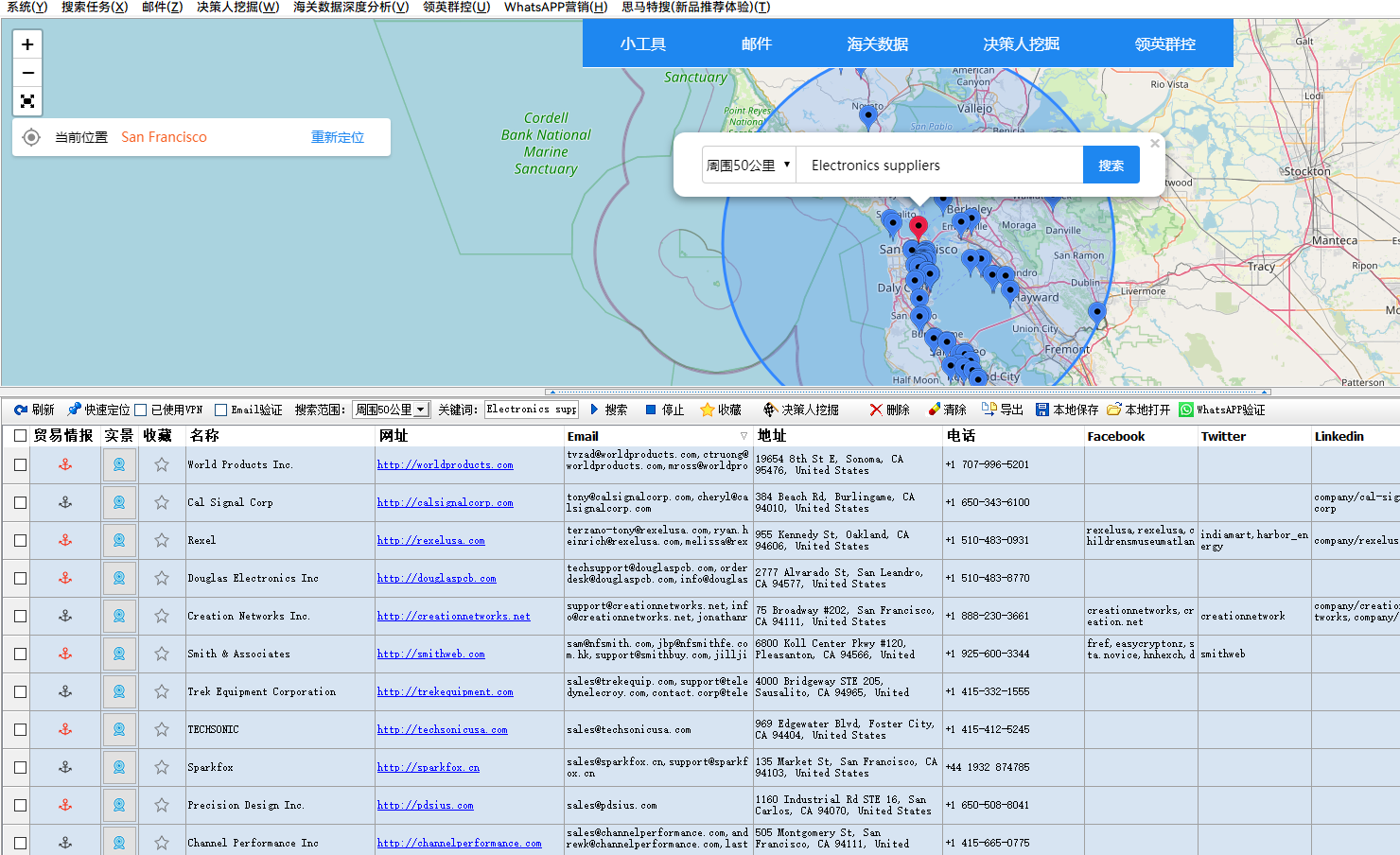This screenshot has width=1400, height=855.
Task: Enable the 已使用VPN checkbox
Action: tap(140, 410)
